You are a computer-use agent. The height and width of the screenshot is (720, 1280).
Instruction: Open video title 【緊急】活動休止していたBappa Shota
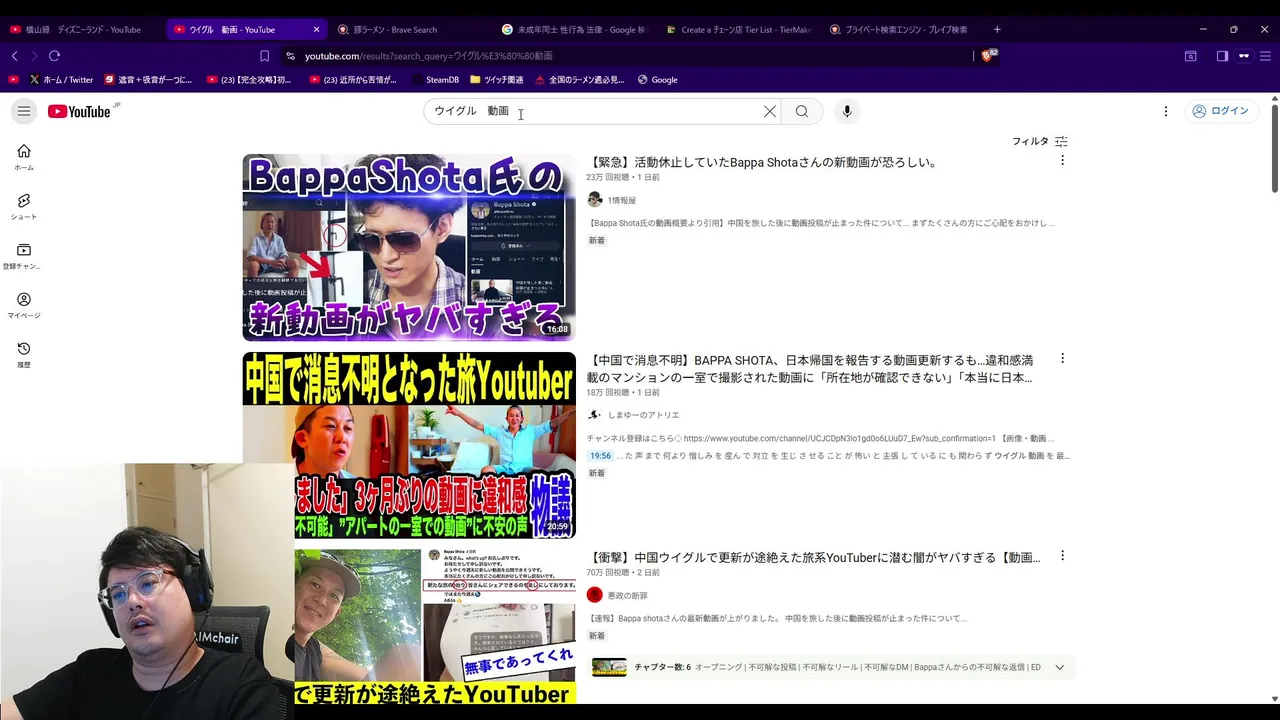(763, 162)
